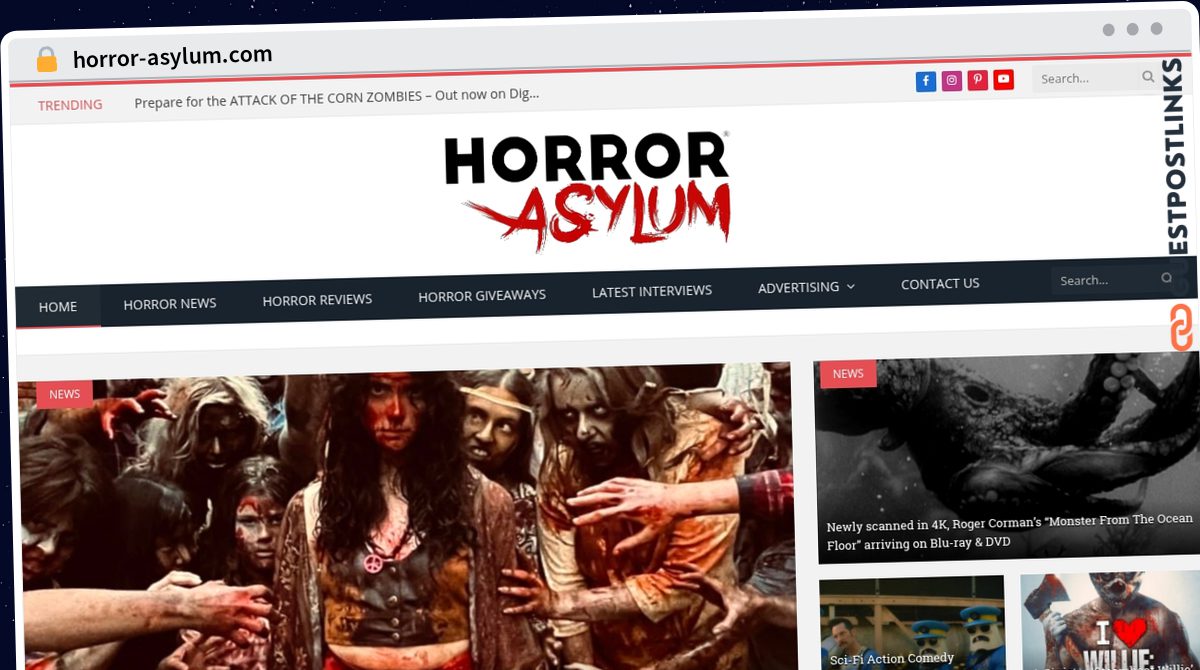This screenshot has width=1200, height=670.
Task: Open the Latest Interviews menu item
Action: pos(652,291)
